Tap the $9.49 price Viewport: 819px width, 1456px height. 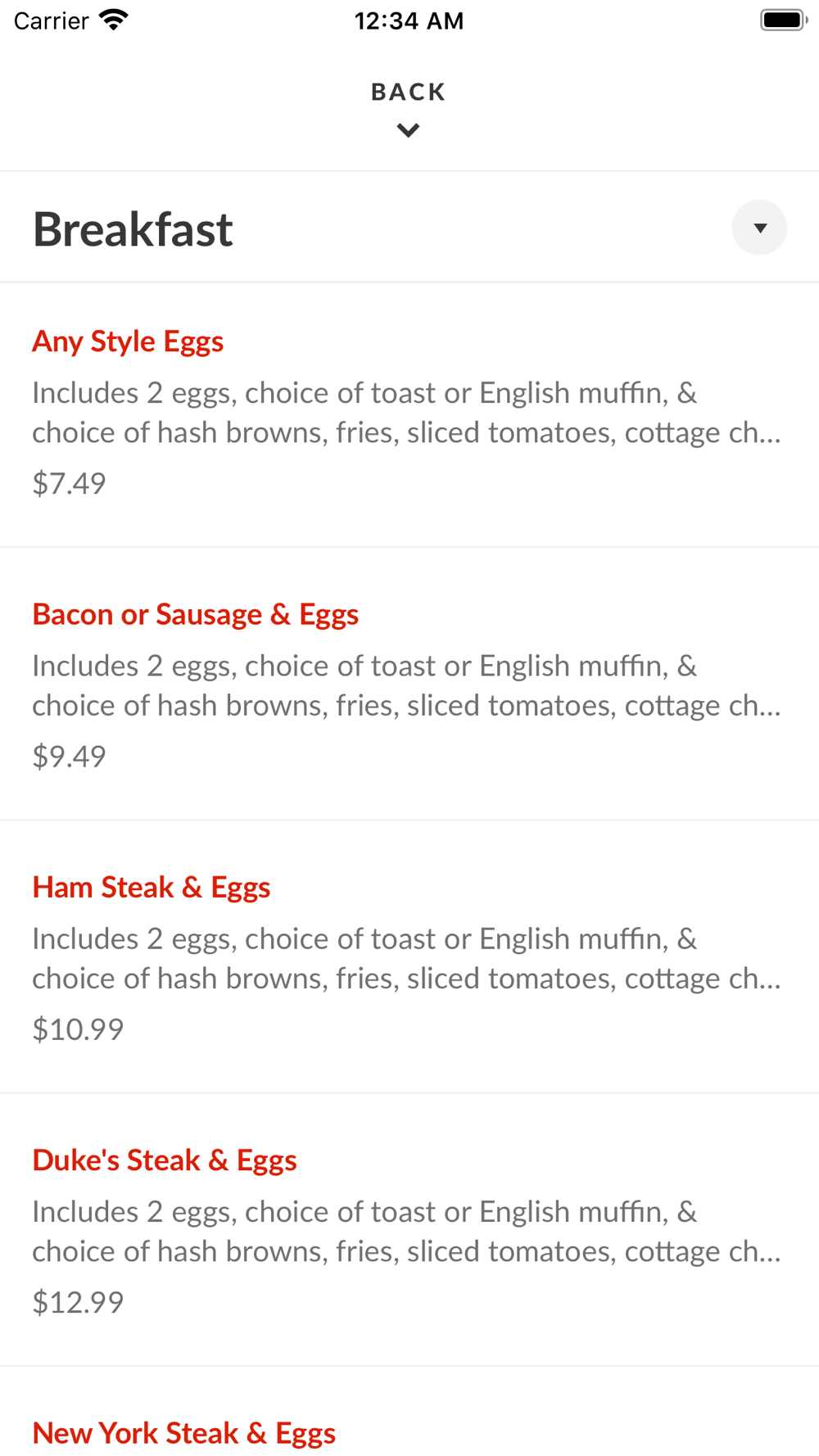click(70, 756)
